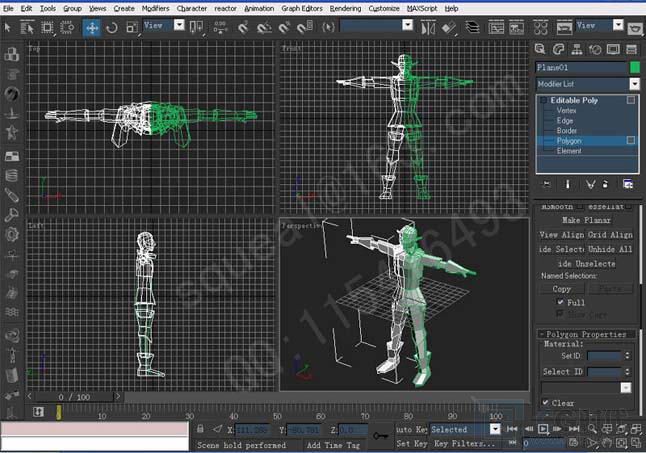This screenshot has height=453, width=646.
Task: Open the MAXScript menu
Action: [422, 8]
